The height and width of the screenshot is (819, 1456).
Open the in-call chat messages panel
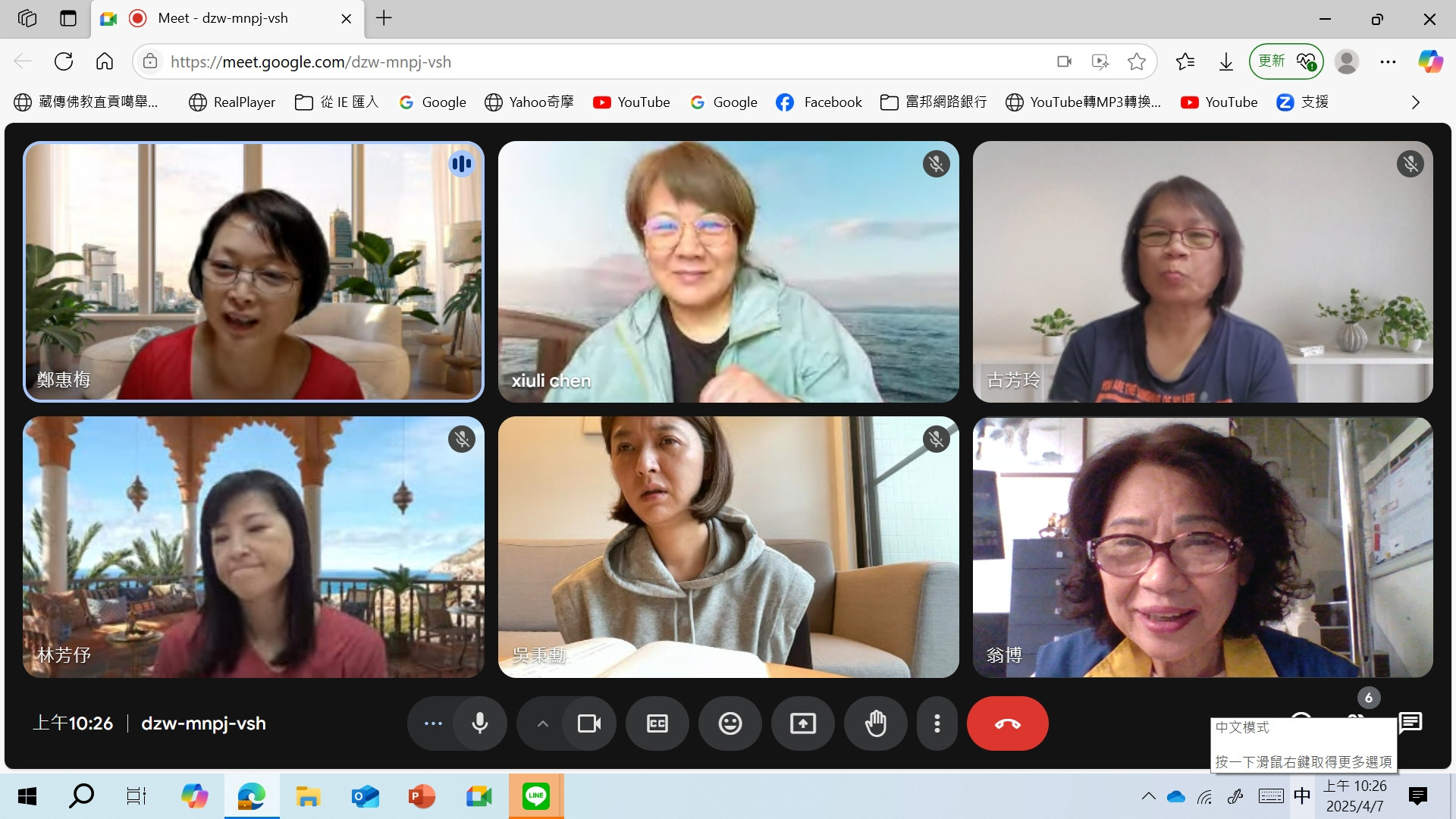point(1410,722)
